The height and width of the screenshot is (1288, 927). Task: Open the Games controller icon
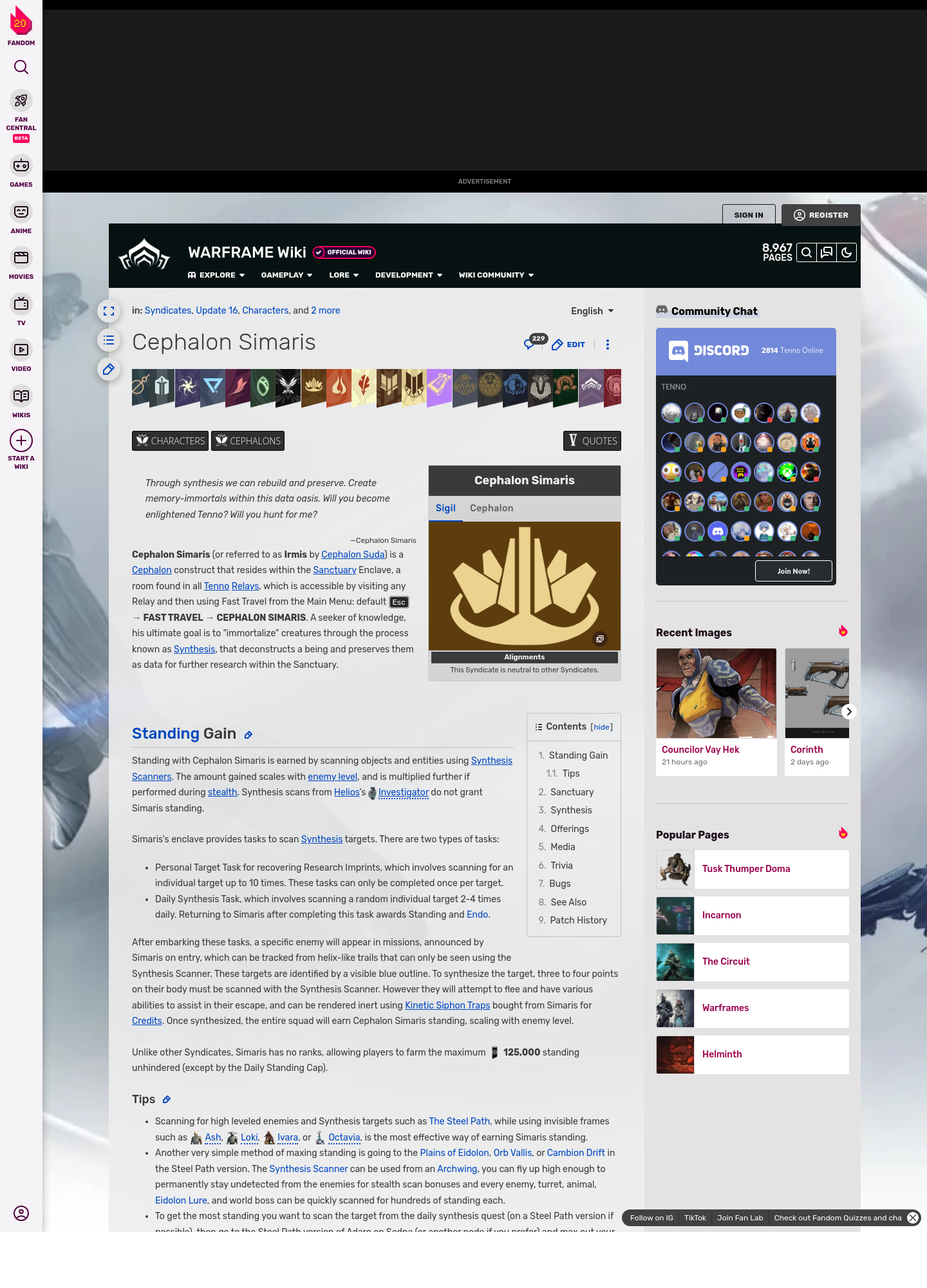coord(21,166)
